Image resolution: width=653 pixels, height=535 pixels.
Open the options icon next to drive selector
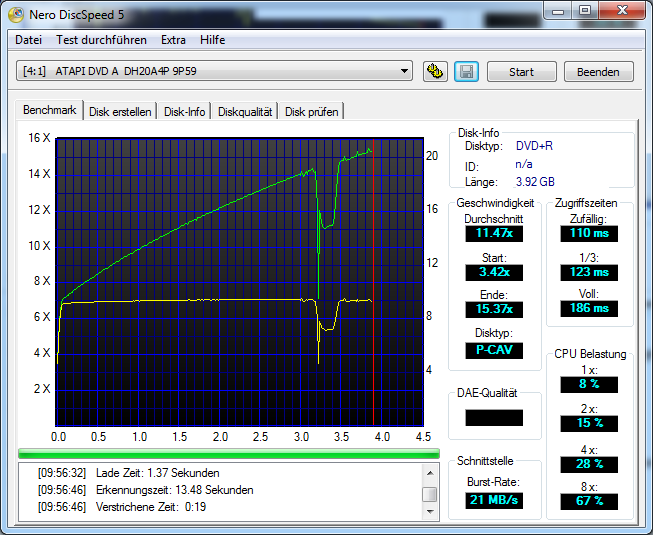point(435,72)
